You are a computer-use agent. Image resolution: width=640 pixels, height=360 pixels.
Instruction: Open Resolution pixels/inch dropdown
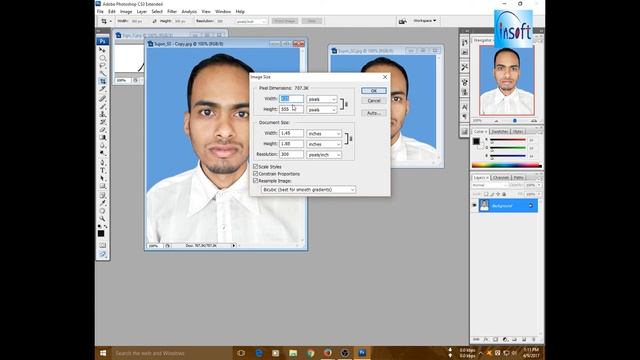324,155
